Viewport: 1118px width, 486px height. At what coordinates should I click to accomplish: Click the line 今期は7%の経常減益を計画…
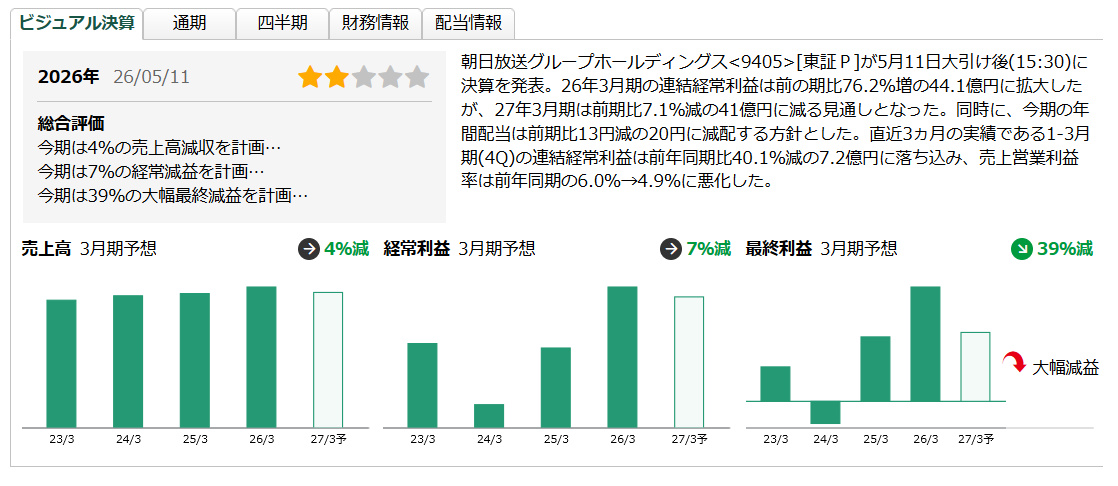(x=151, y=172)
